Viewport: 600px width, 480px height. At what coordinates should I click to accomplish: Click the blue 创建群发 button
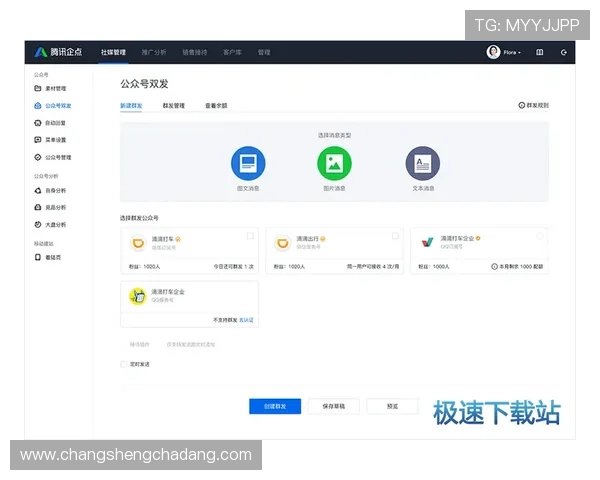click(275, 406)
